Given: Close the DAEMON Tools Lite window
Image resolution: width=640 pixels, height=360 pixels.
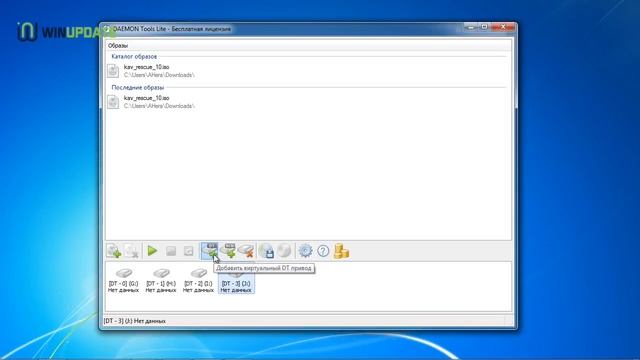Looking at the screenshot, I should (x=503, y=27).
